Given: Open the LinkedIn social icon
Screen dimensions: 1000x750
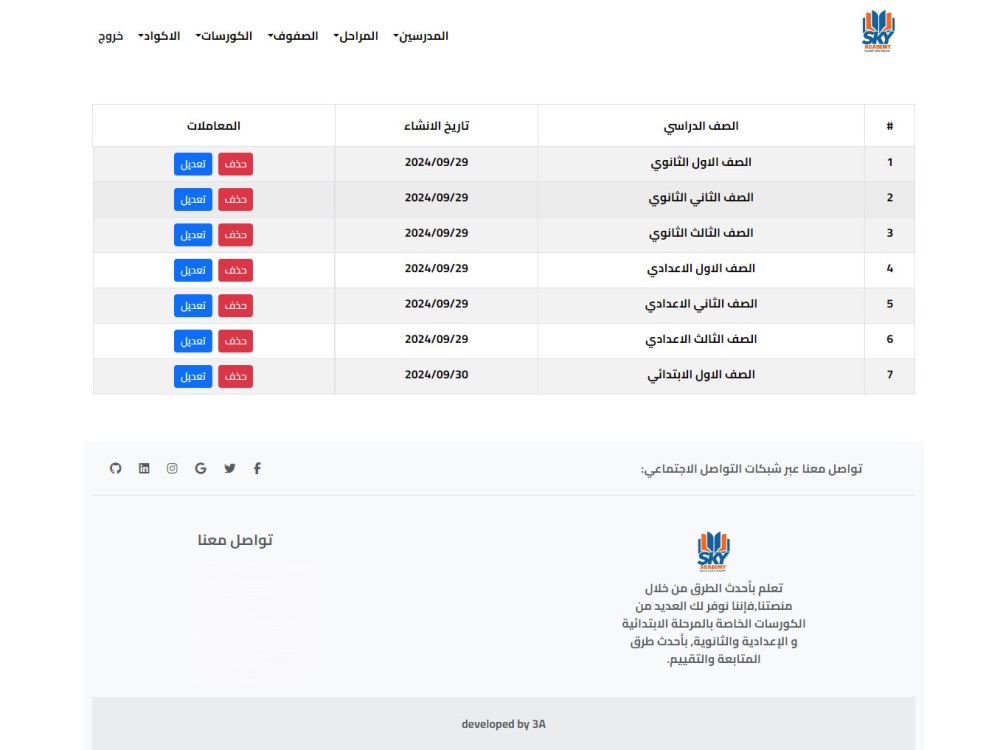Looking at the screenshot, I should click(144, 469).
